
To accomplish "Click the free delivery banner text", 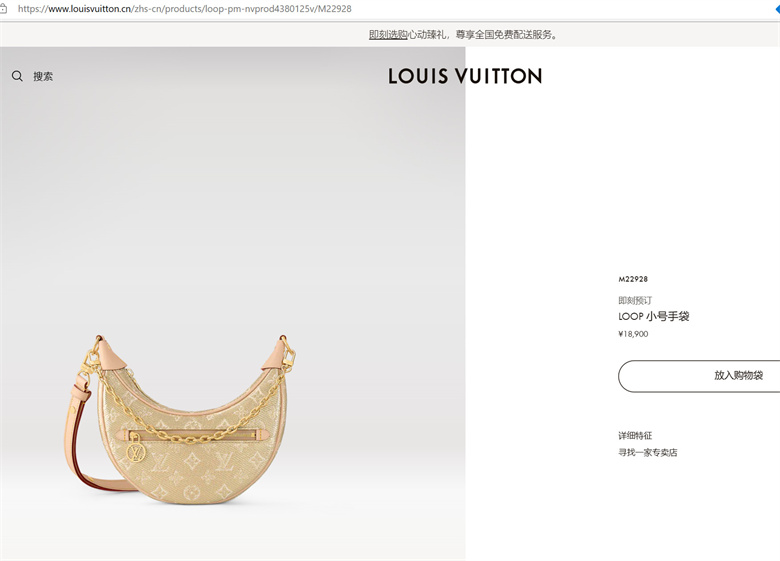I will (x=483, y=34).
